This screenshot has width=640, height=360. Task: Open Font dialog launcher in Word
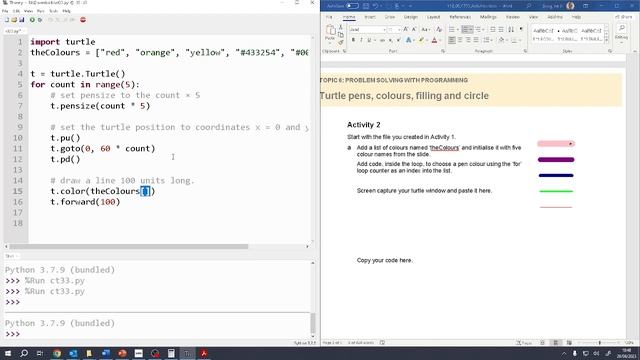point(443,51)
